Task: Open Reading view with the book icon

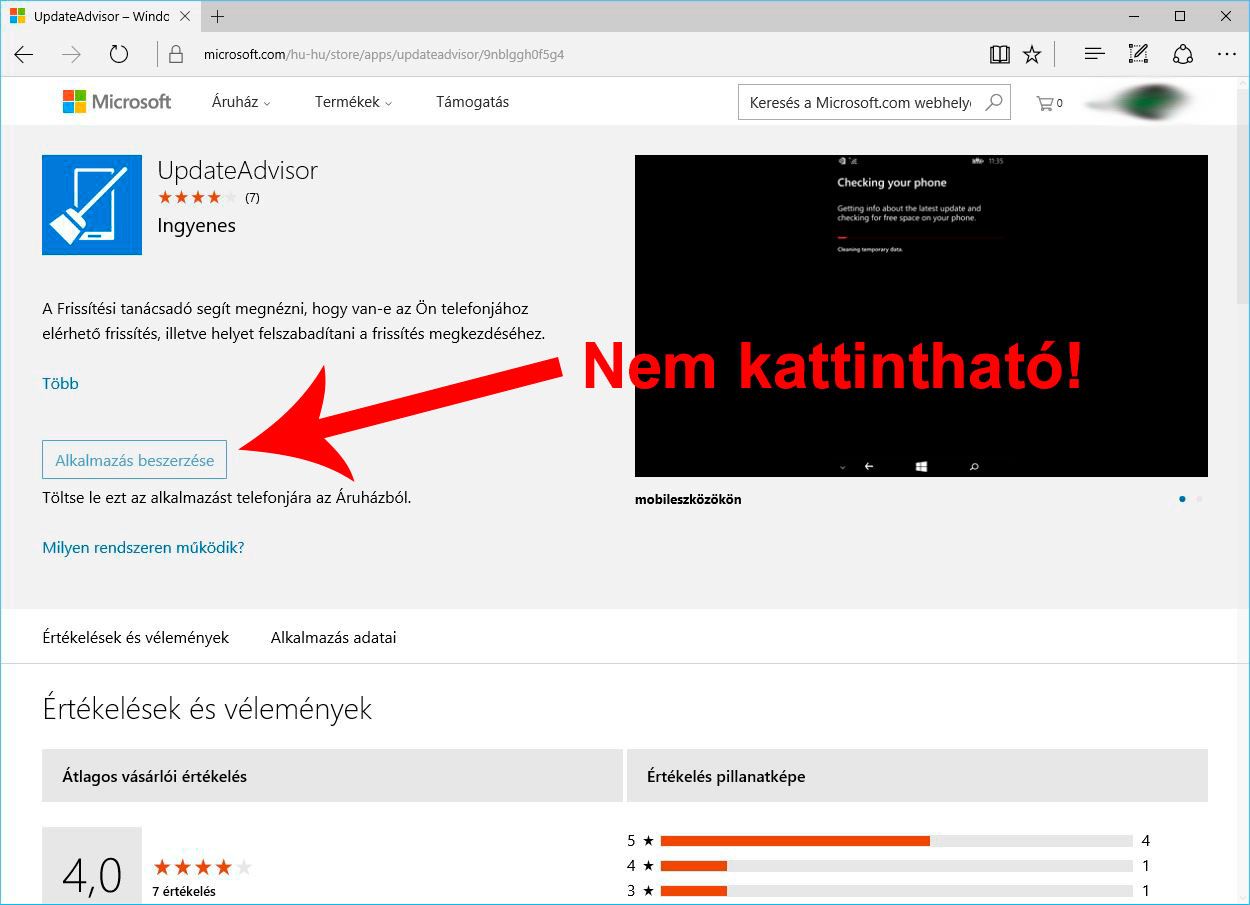Action: click(x=1000, y=55)
